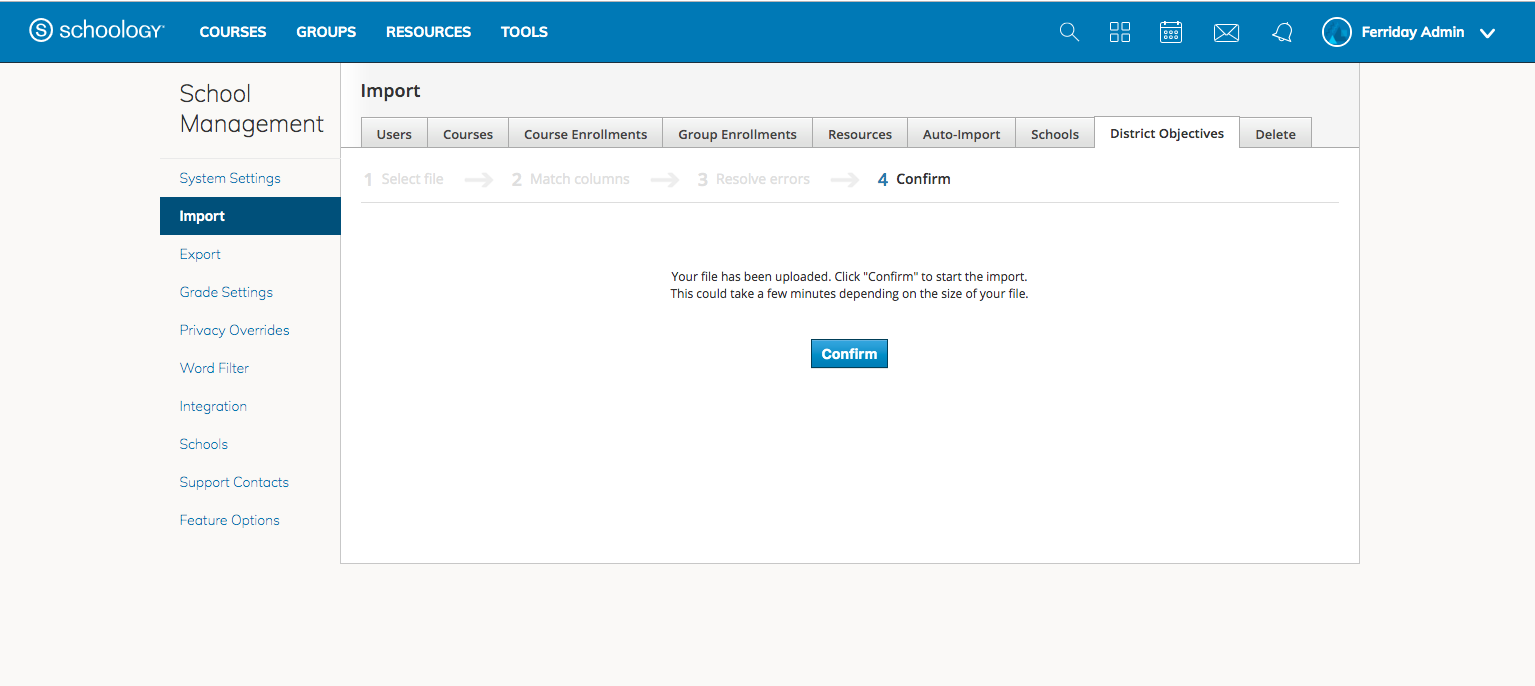Screen dimensions: 1535x686
Task: Expand the Ferriday Admin account dropdown arrow
Action: [1487, 33]
